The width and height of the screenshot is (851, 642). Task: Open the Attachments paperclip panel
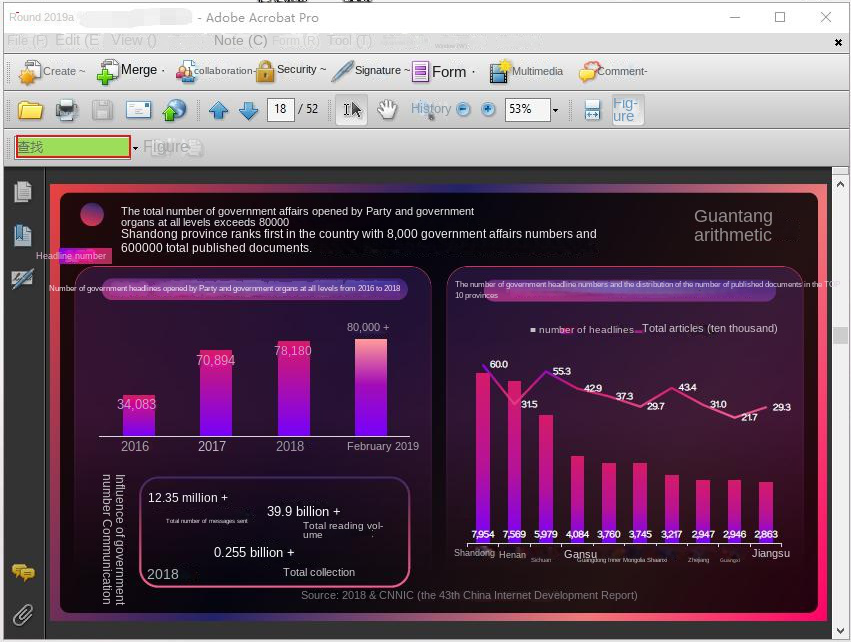(22, 614)
